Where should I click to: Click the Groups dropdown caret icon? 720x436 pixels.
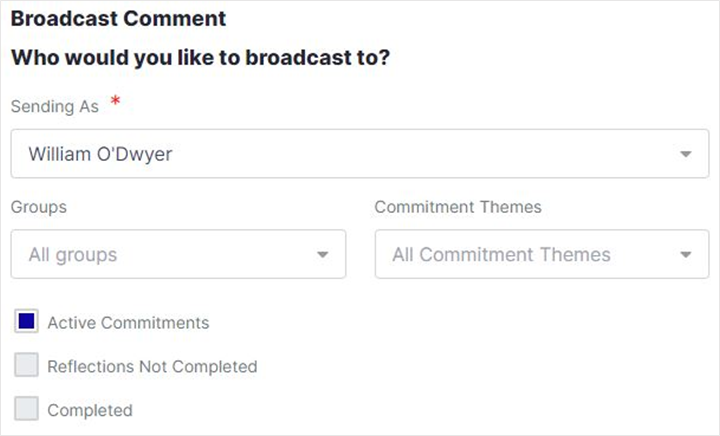pos(322,255)
